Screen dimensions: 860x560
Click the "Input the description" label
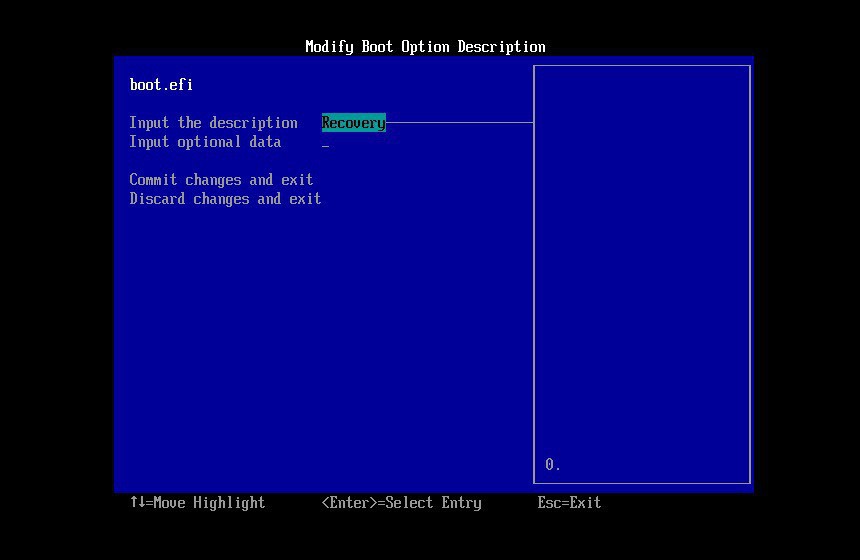(x=213, y=123)
